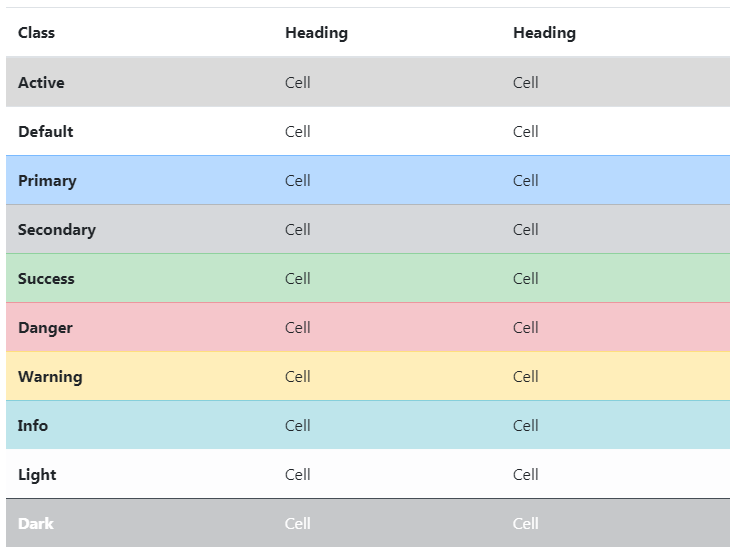Image resolution: width=739 pixels, height=559 pixels.
Task: Select the Light row label
Action: [37, 475]
